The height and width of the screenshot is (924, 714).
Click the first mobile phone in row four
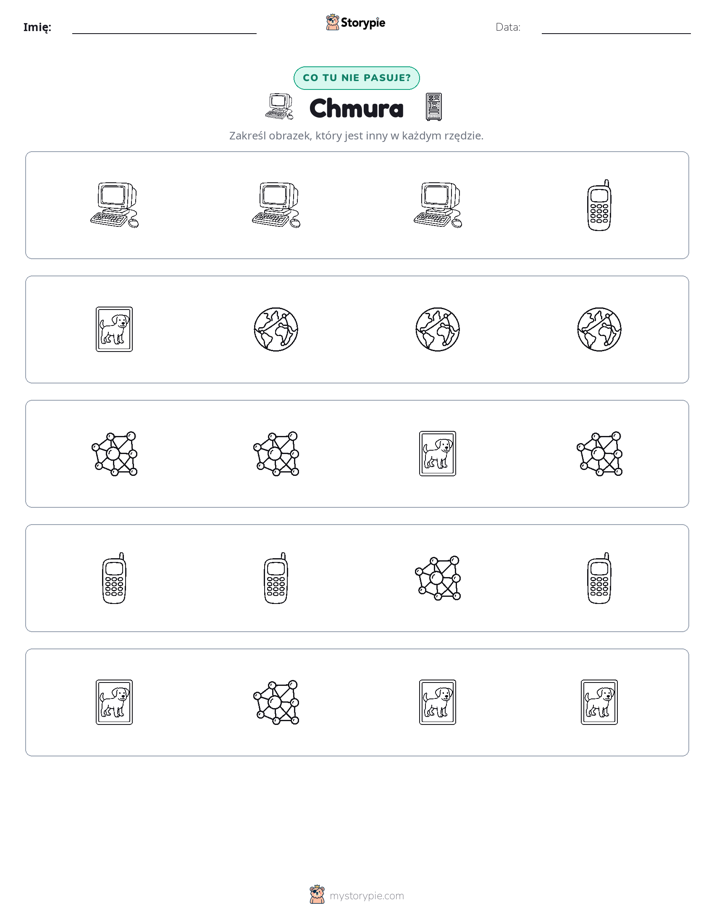pos(114,578)
